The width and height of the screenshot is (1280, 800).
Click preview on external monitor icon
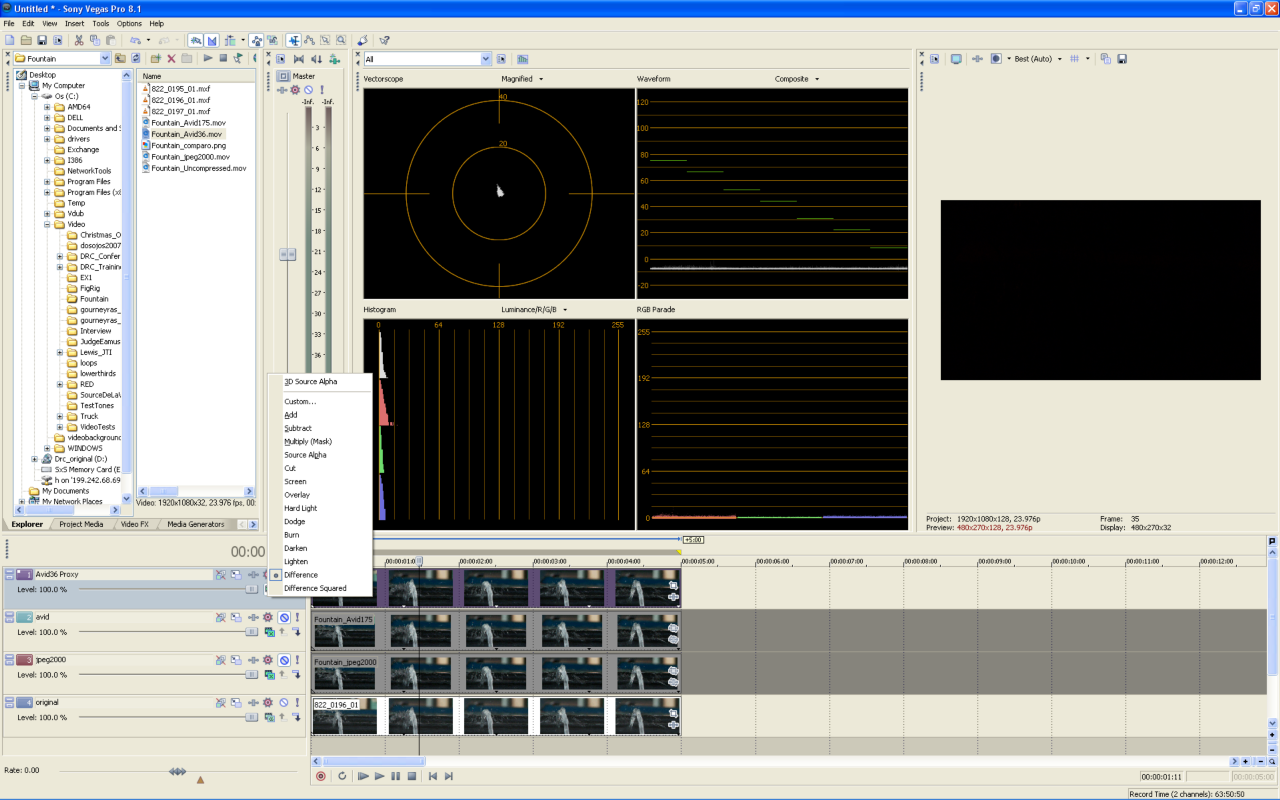(956, 59)
